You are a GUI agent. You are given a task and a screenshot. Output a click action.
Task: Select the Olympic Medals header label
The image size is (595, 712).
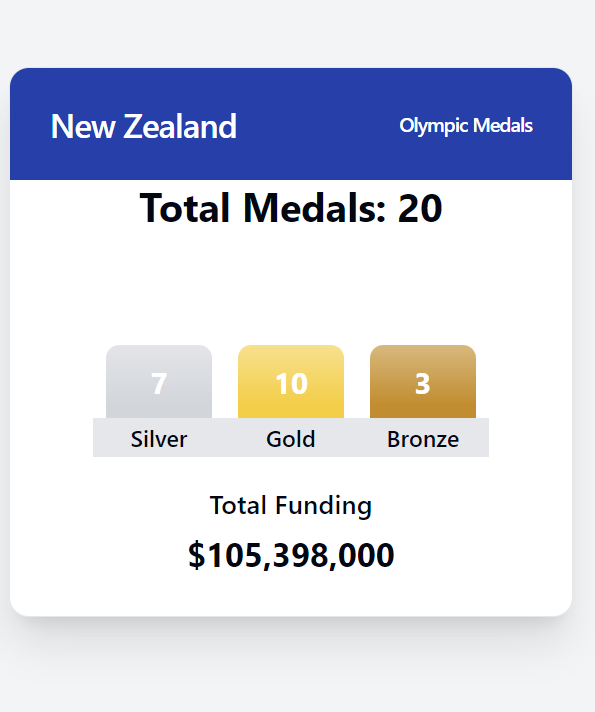pos(466,126)
